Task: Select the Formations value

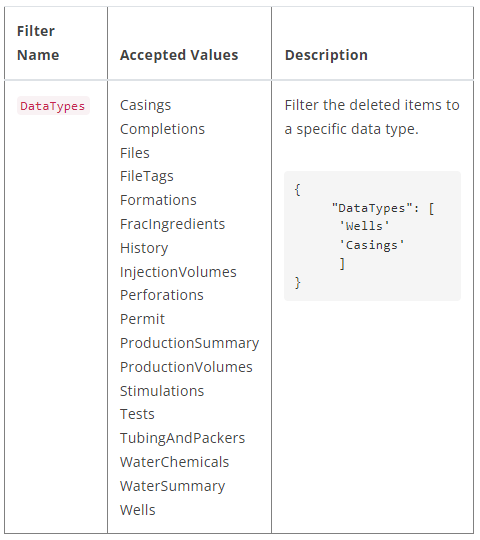Action: pyautogui.click(x=158, y=200)
